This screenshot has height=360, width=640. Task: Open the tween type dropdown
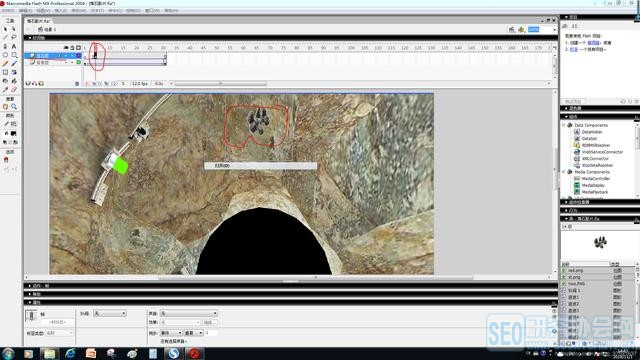click(110, 313)
